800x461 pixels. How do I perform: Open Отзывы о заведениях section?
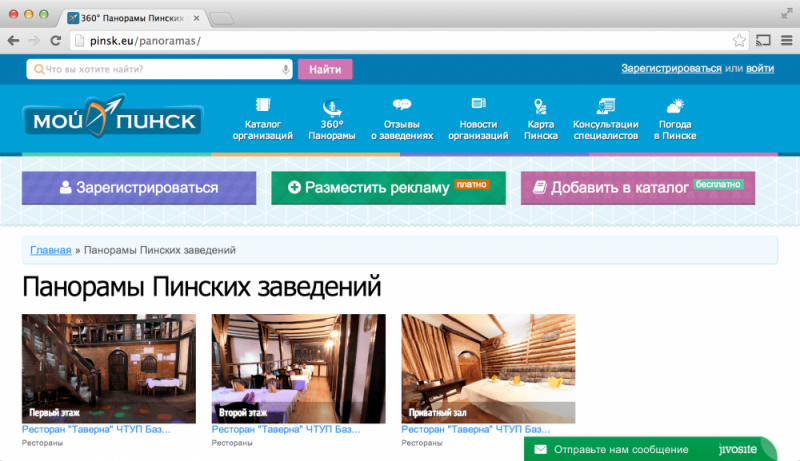point(402,120)
